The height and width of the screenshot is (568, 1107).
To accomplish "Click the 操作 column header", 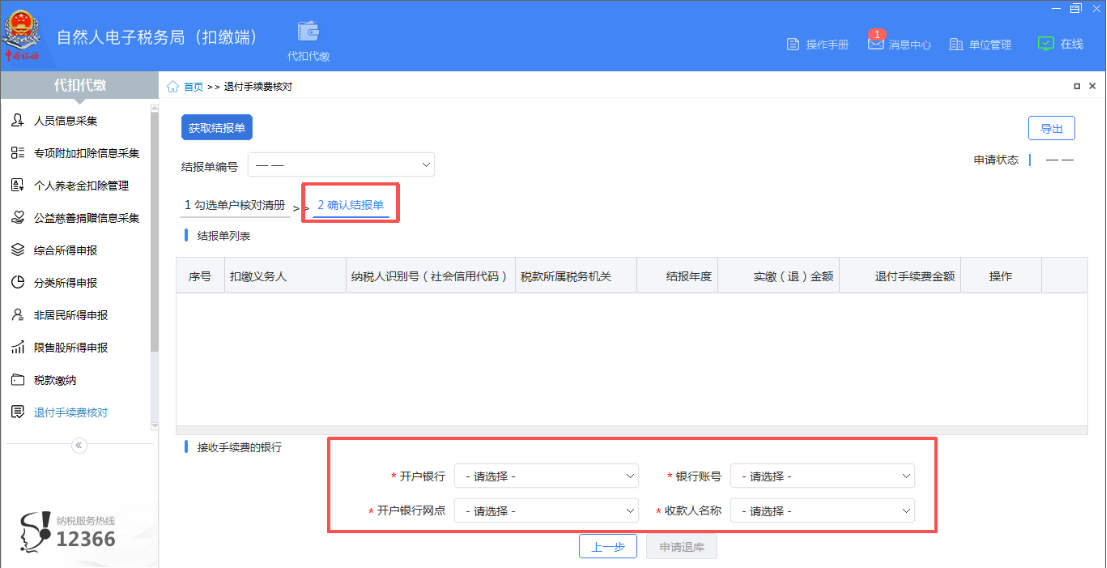I will [x=1001, y=277].
